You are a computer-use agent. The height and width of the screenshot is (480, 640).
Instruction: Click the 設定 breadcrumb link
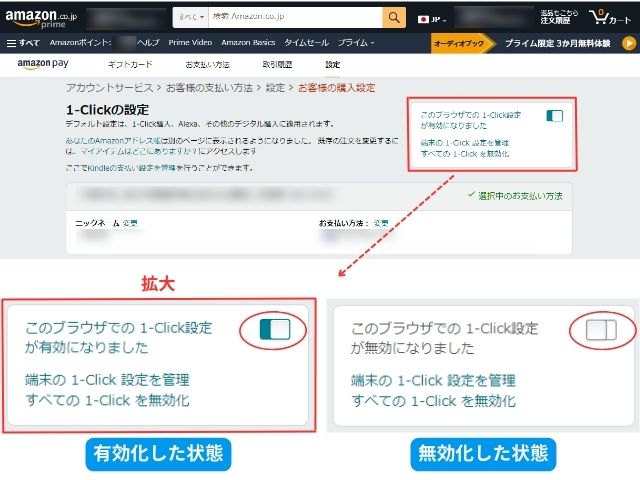[275, 88]
